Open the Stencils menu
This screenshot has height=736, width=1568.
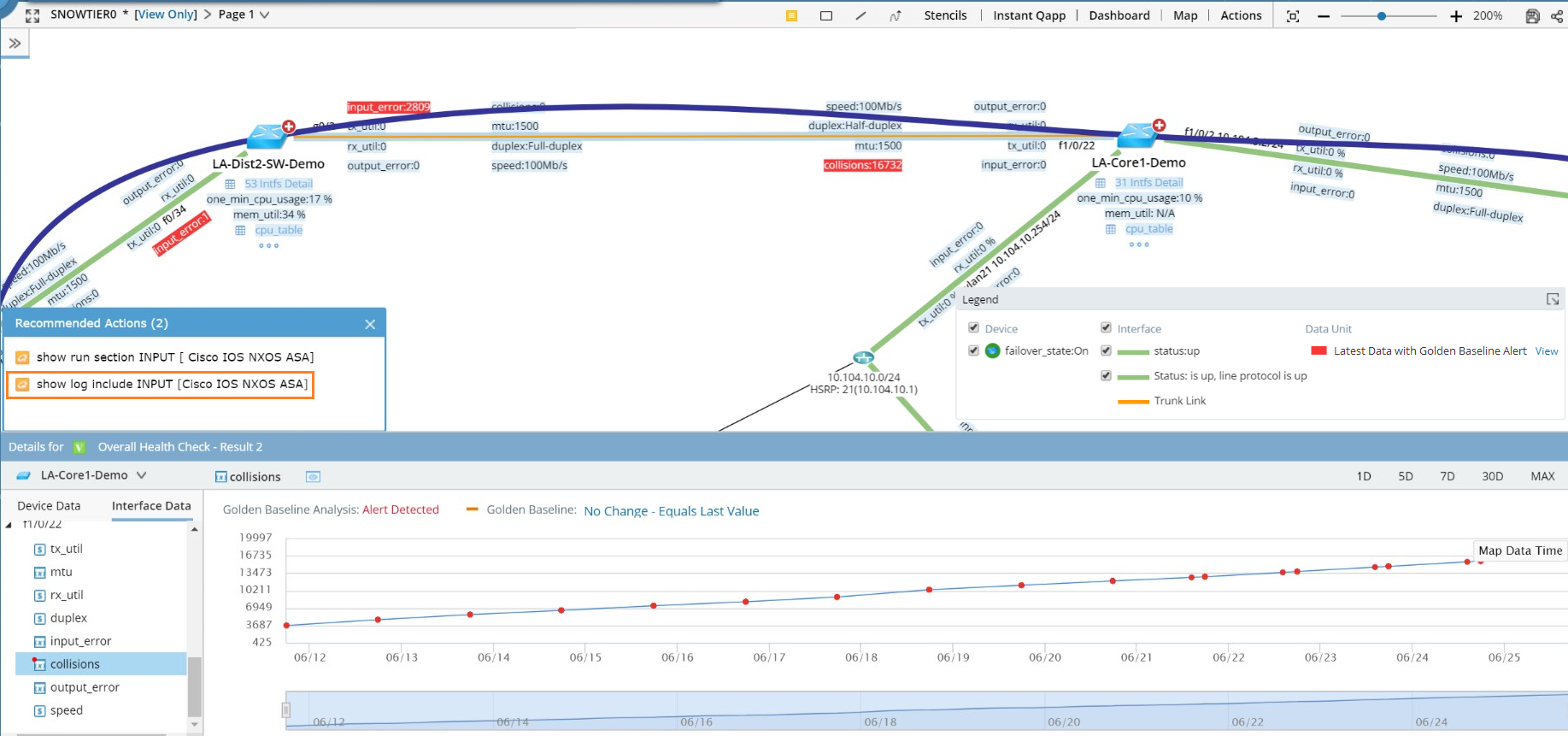945,15
